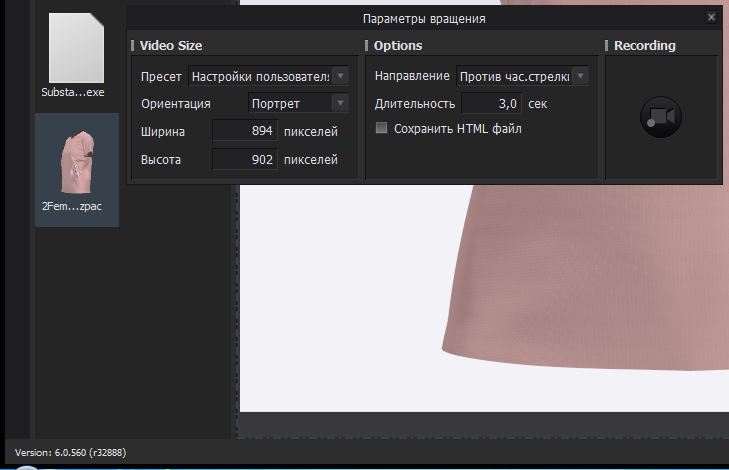Click the Video Size section header

coord(171,46)
